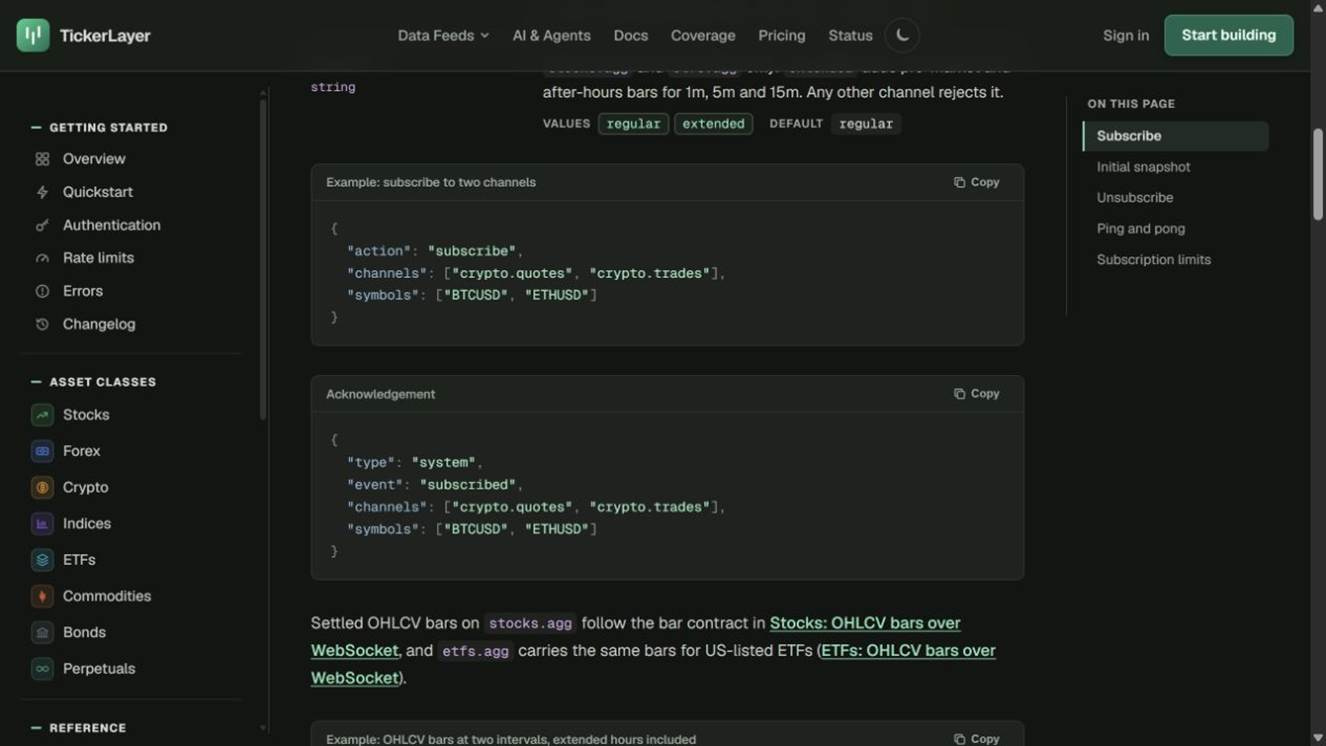This screenshot has height=746, width=1326.
Task: Click the left sidebar scrollbar thumb
Action: [x=263, y=260]
